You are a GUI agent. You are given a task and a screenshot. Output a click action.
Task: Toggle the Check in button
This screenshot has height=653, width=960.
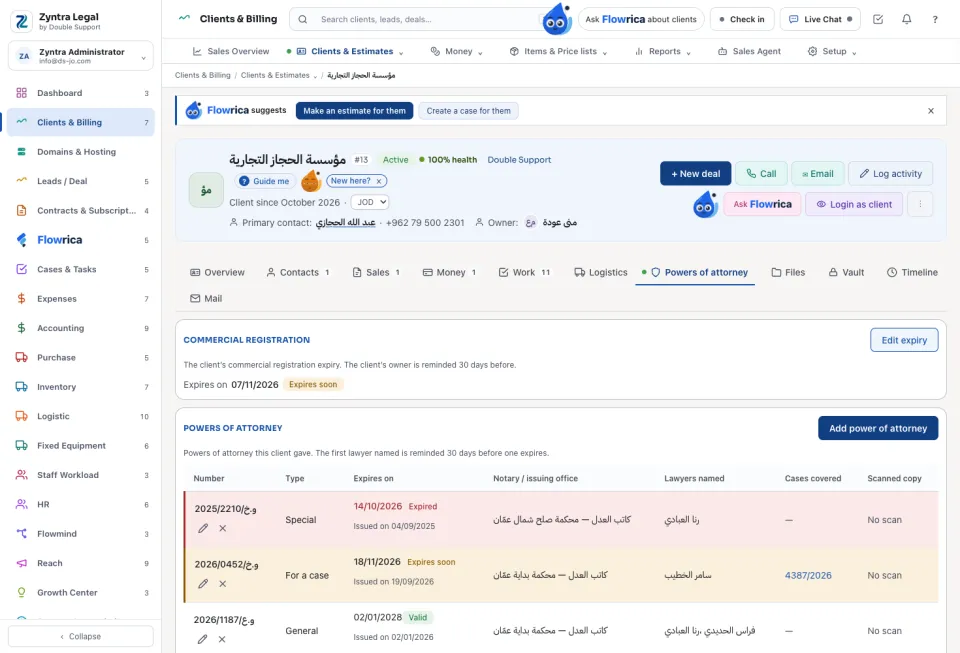(x=742, y=19)
